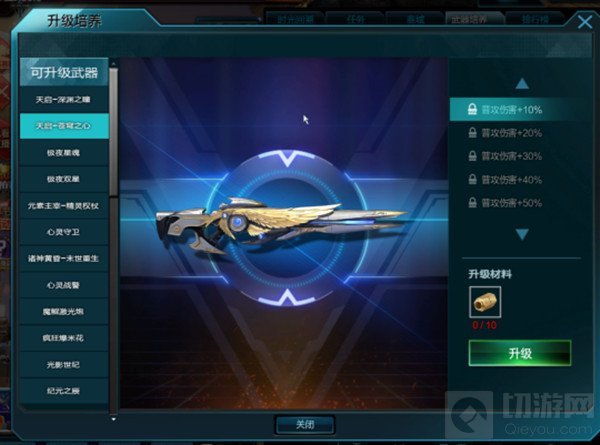Click lock icon beside 普攻伤害+10%
The width and height of the screenshot is (600, 445).
pyautogui.click(x=473, y=109)
